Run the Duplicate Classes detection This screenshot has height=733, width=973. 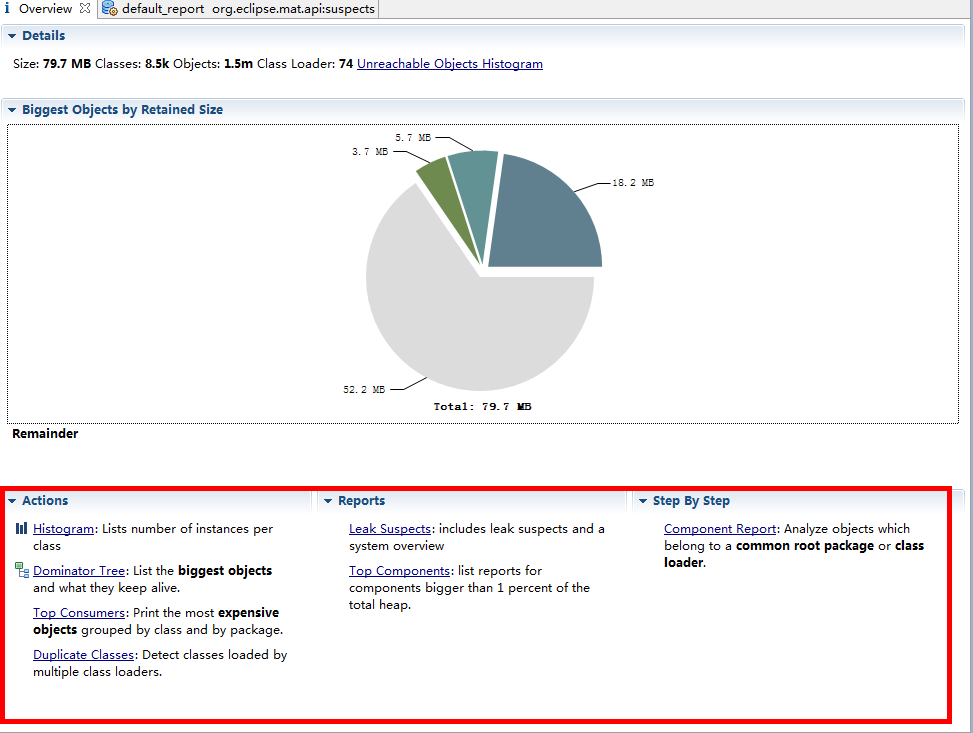[83, 654]
